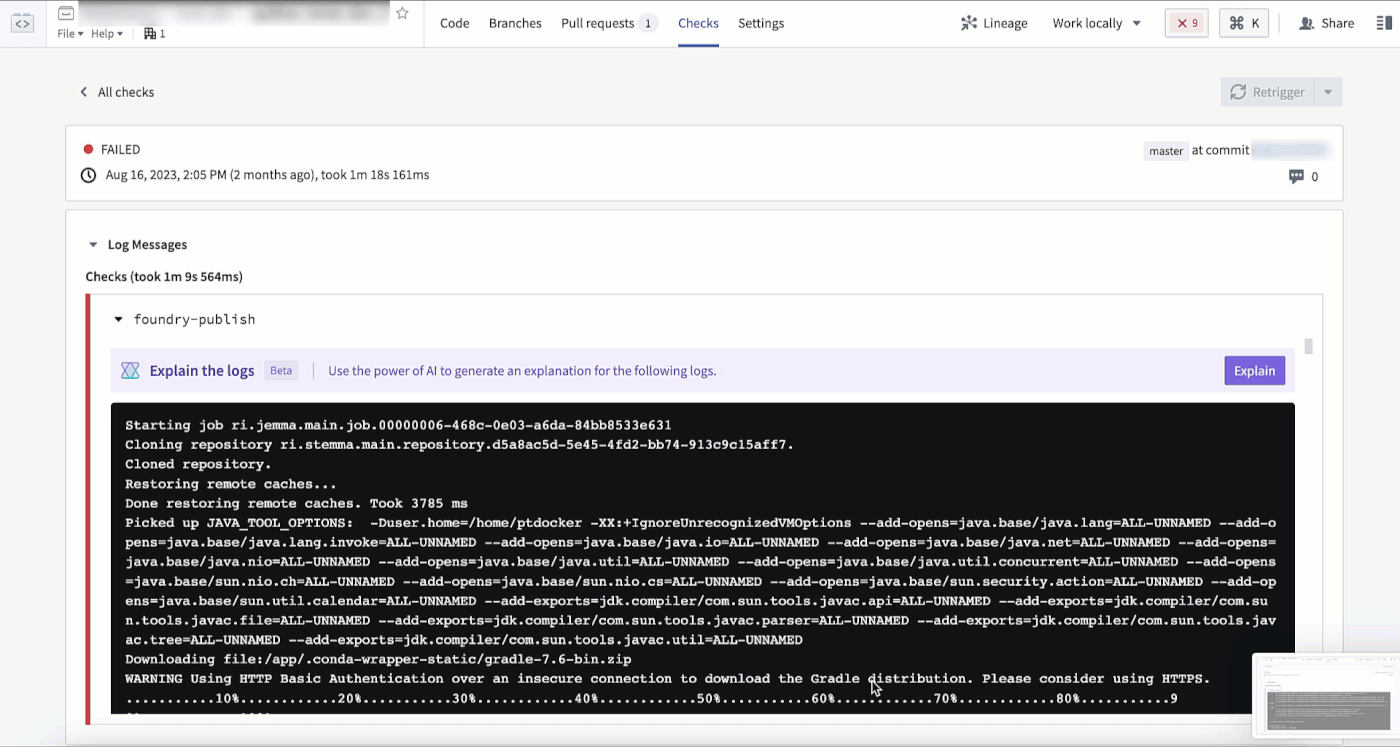Screen dimensions: 1400x747
Task: Open the screenshot thumbnail preview at bottom right
Action: [x=1326, y=696]
